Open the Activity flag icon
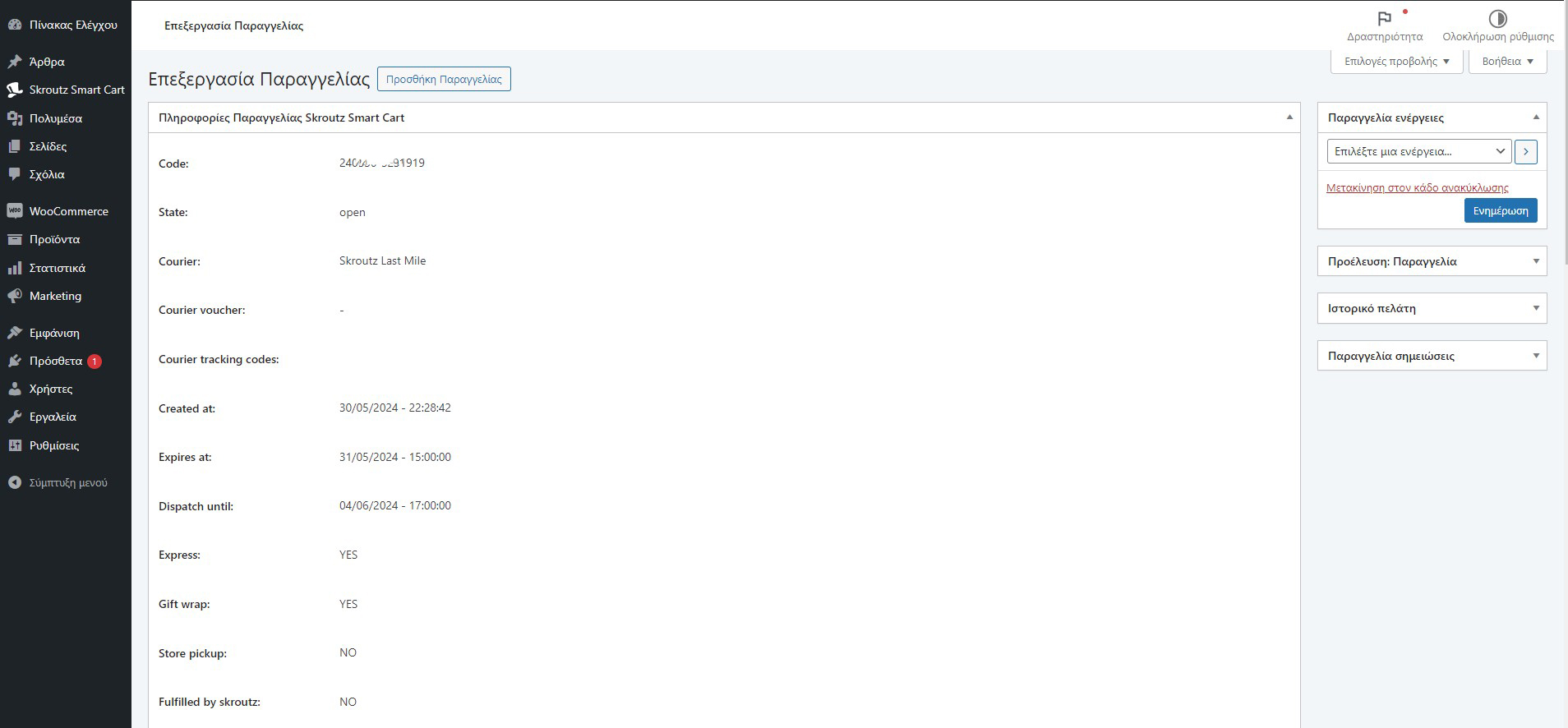The image size is (1568, 728). [1384, 19]
